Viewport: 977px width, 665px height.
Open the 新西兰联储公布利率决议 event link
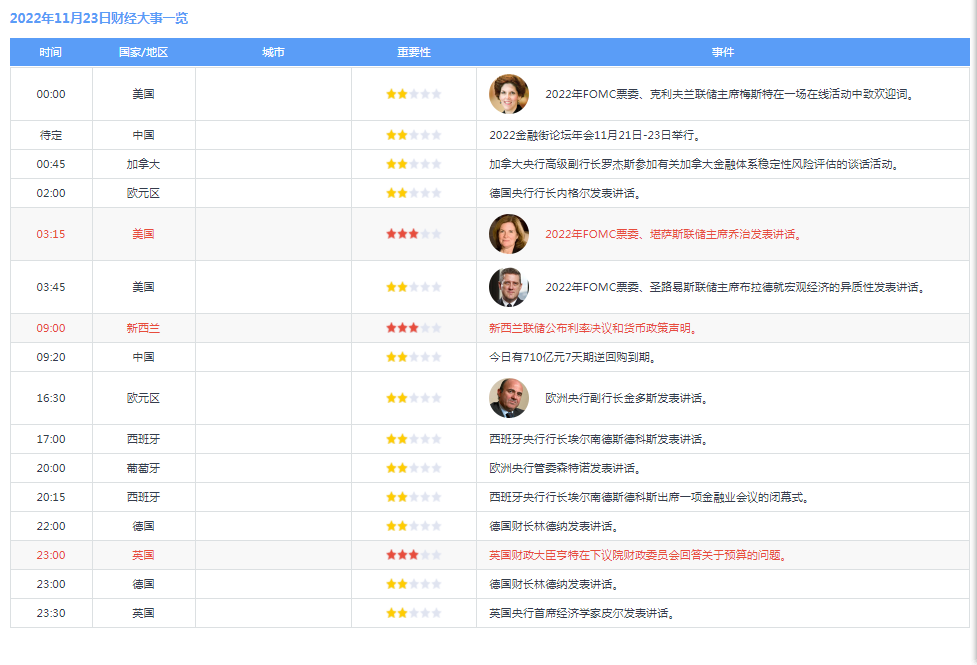click(x=593, y=328)
